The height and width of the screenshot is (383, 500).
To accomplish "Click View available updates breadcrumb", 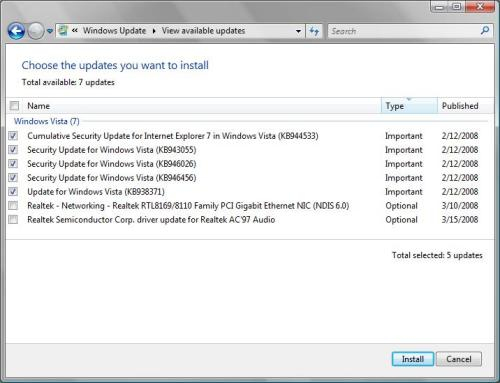I will (203, 31).
